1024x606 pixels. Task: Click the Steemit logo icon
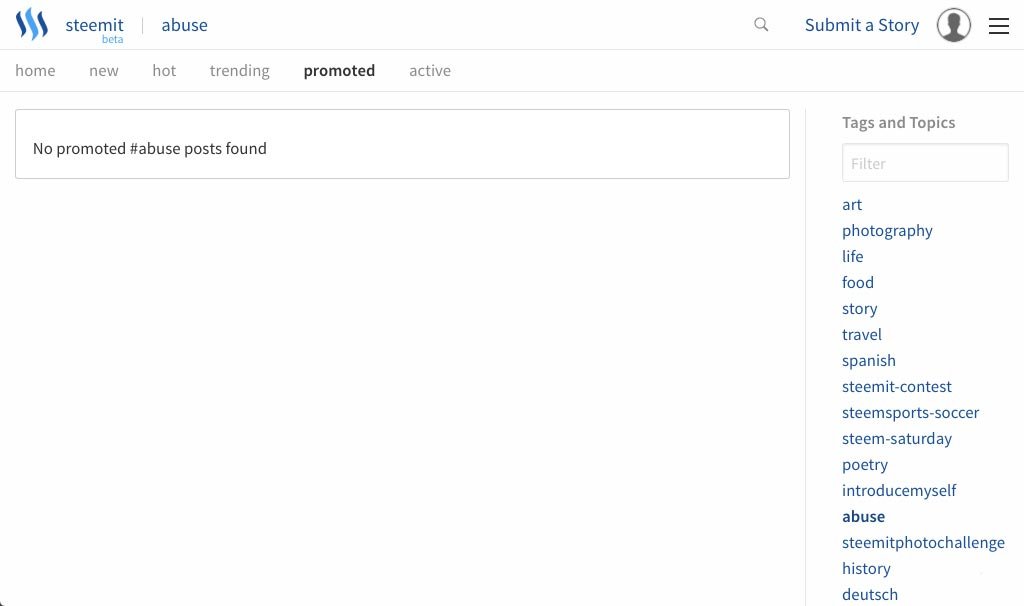click(x=32, y=25)
